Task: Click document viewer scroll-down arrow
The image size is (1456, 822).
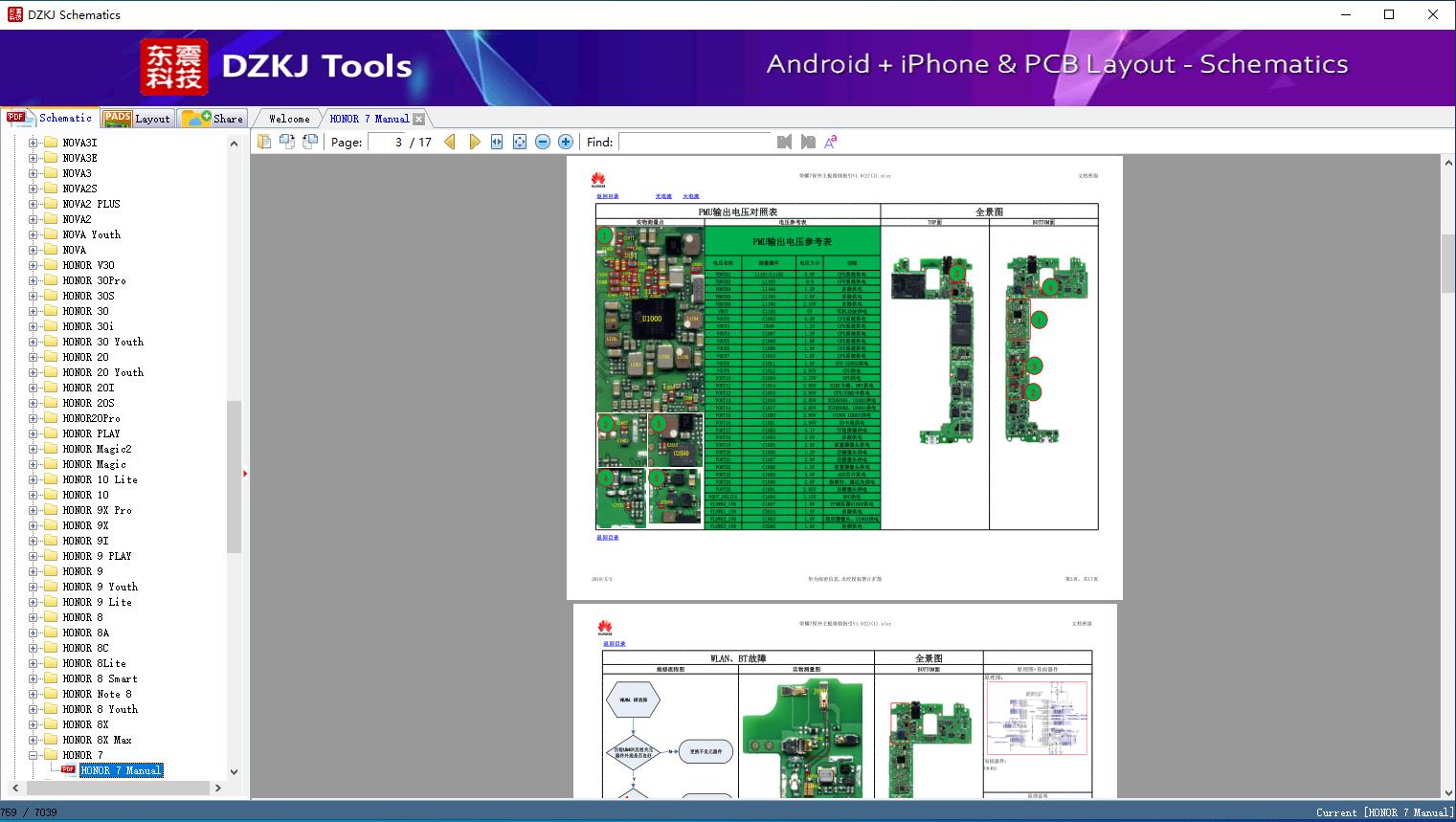Action: (1447, 791)
